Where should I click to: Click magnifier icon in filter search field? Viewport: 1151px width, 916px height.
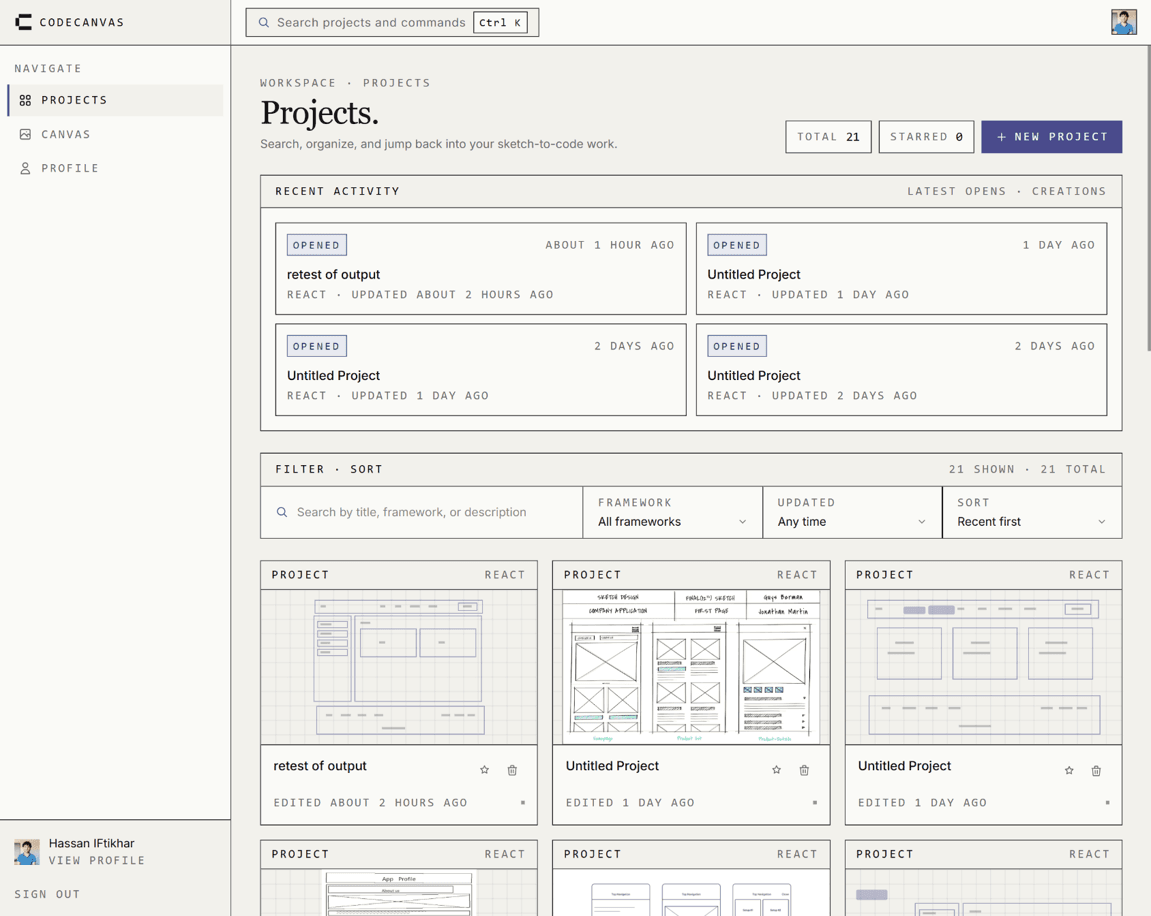[282, 512]
